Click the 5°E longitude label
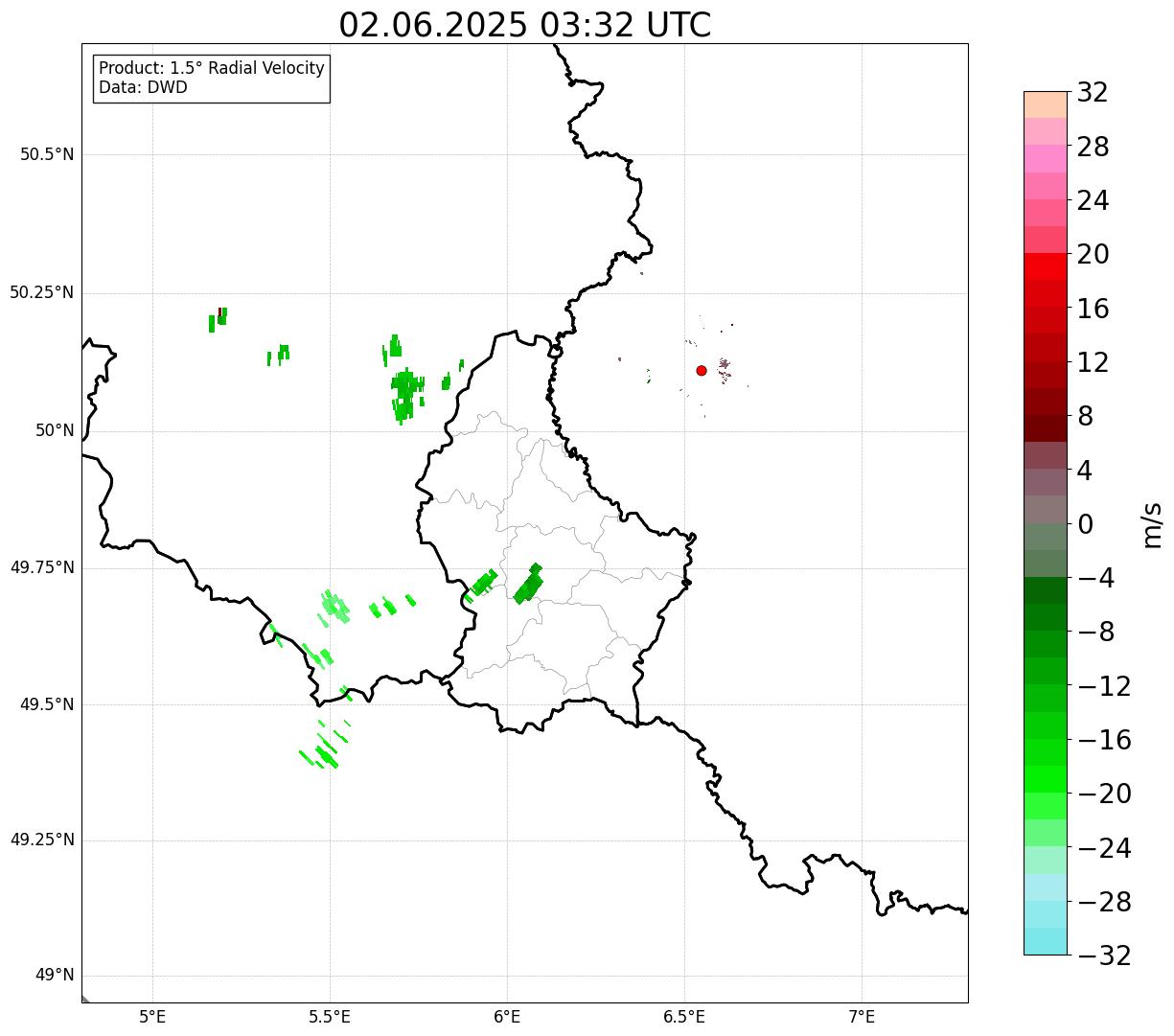 click(152, 1017)
